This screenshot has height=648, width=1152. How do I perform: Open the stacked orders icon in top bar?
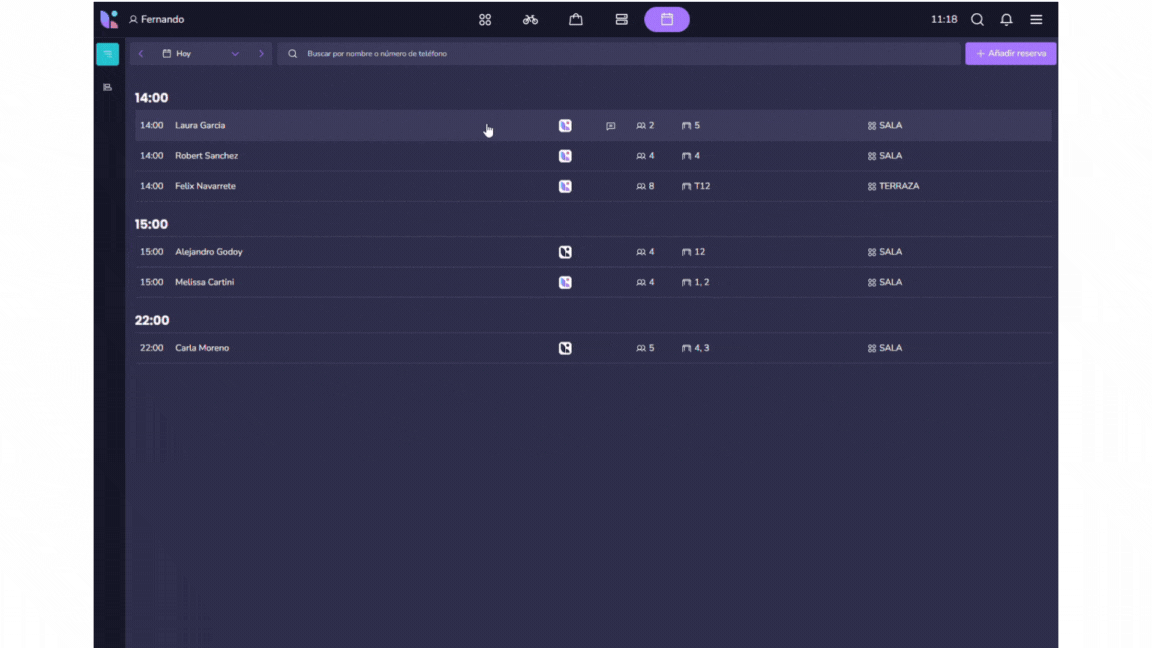point(621,19)
